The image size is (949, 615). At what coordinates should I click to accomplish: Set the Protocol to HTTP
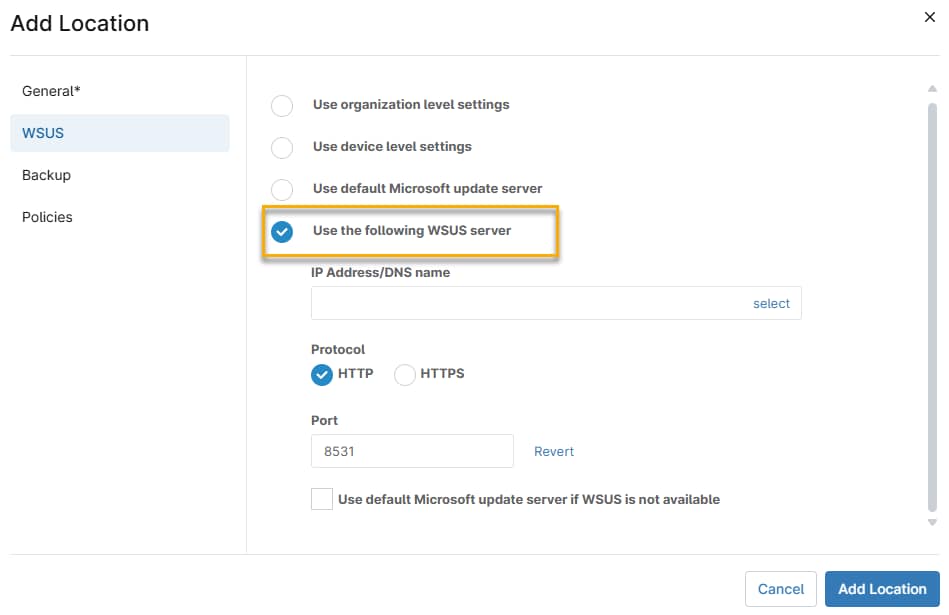pos(322,374)
